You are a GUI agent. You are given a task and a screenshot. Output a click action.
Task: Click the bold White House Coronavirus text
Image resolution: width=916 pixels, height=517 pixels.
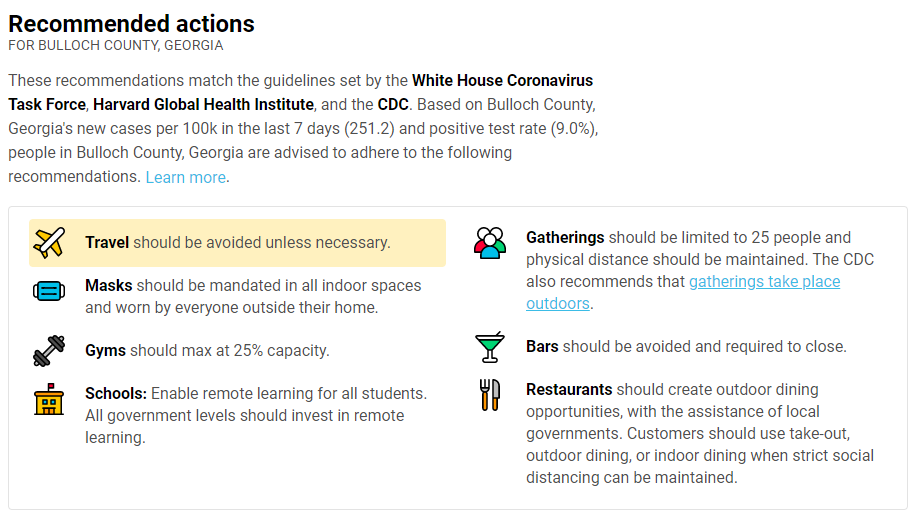(502, 81)
